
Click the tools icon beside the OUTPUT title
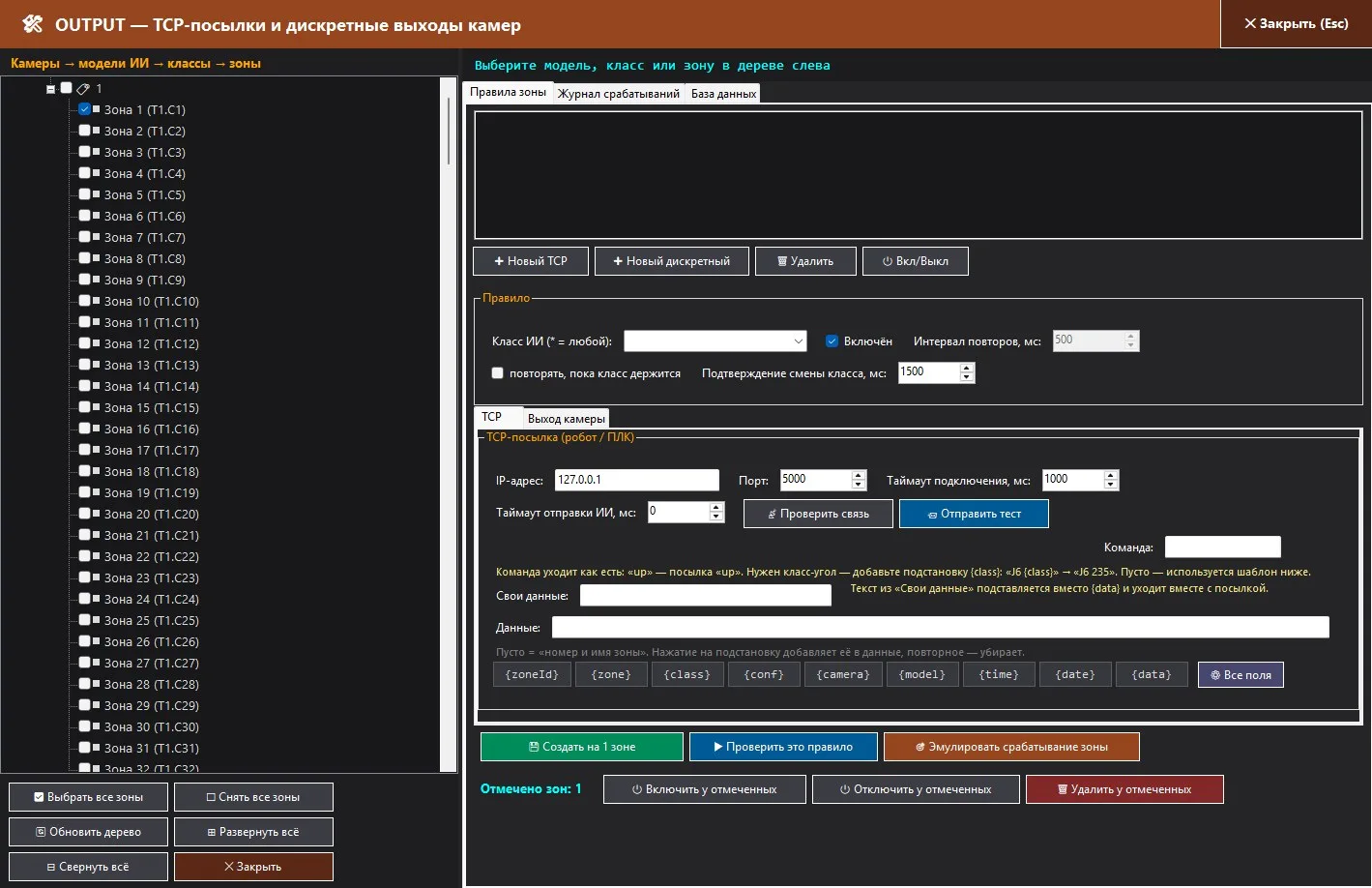pos(33,24)
